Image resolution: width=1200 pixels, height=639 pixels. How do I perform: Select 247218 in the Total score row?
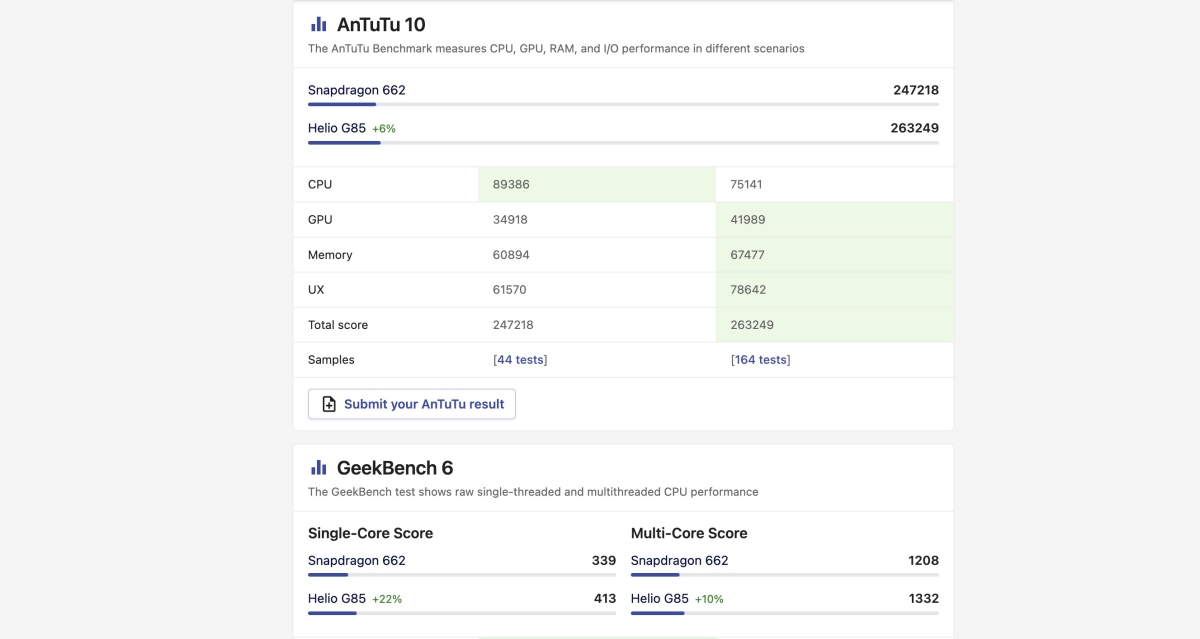[514, 325]
